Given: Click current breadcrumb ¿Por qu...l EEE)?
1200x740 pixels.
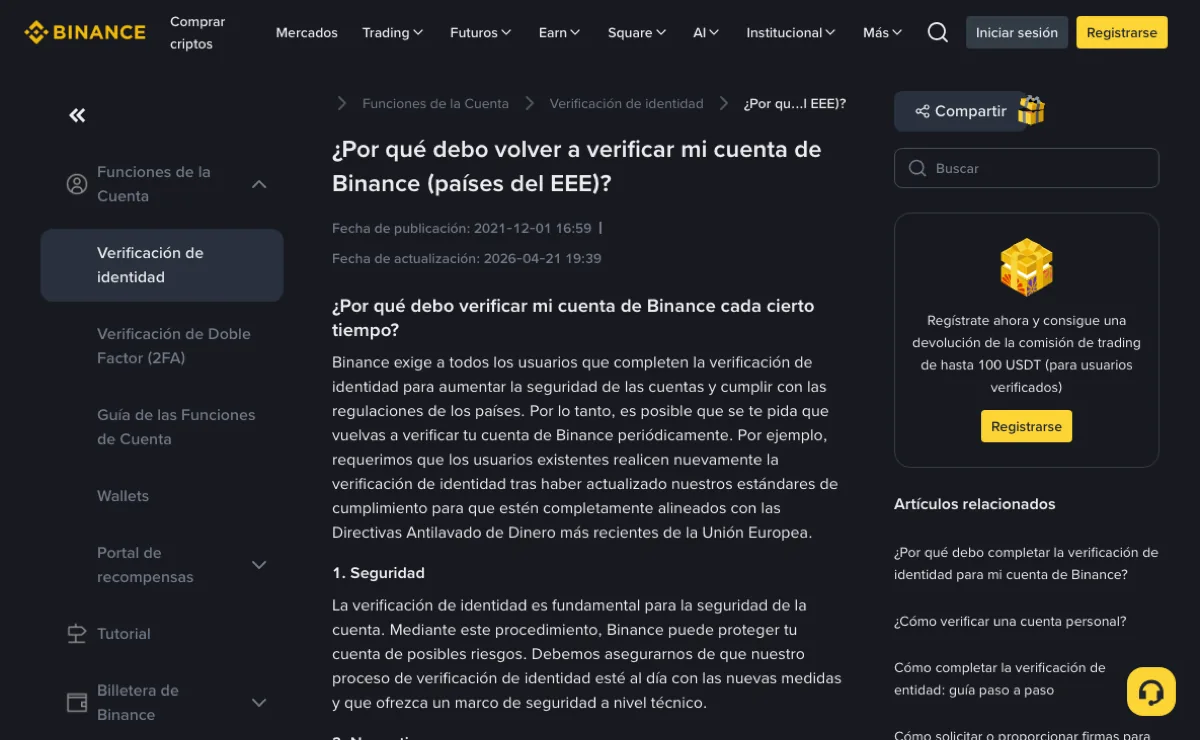Looking at the screenshot, I should coord(795,103).
